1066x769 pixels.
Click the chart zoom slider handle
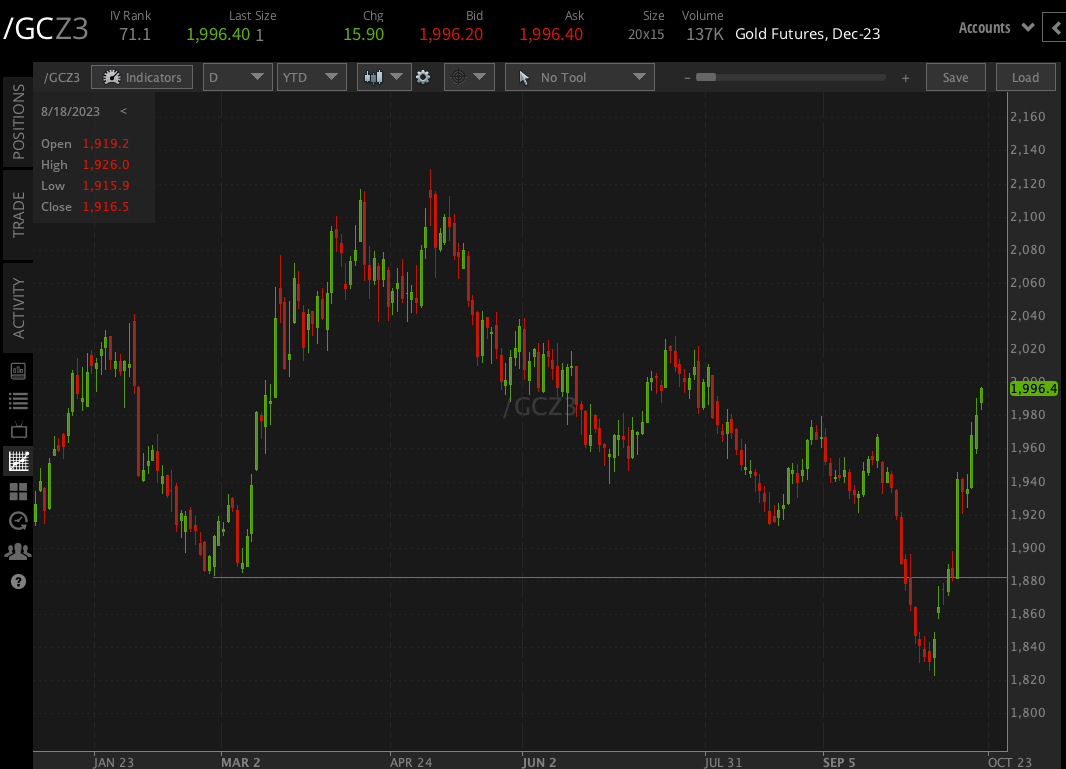706,78
